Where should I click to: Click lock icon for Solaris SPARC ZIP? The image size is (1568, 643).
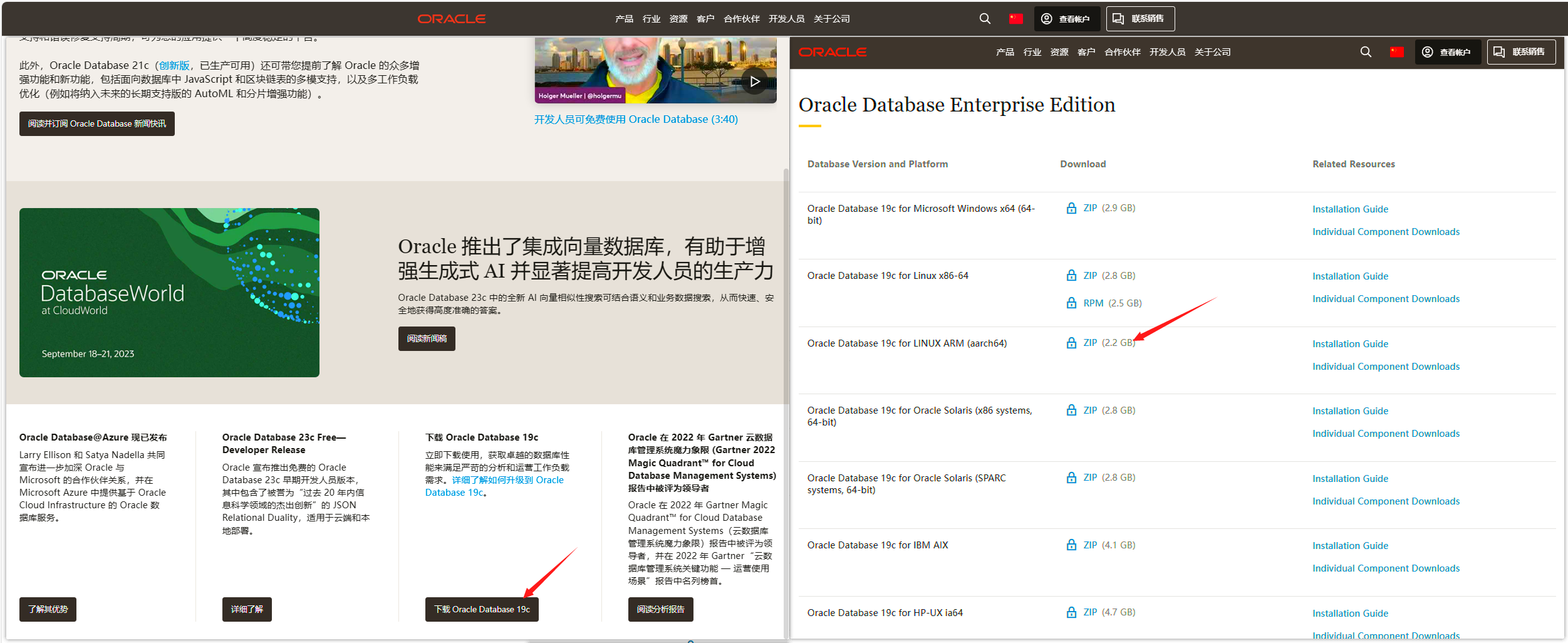tap(1071, 478)
